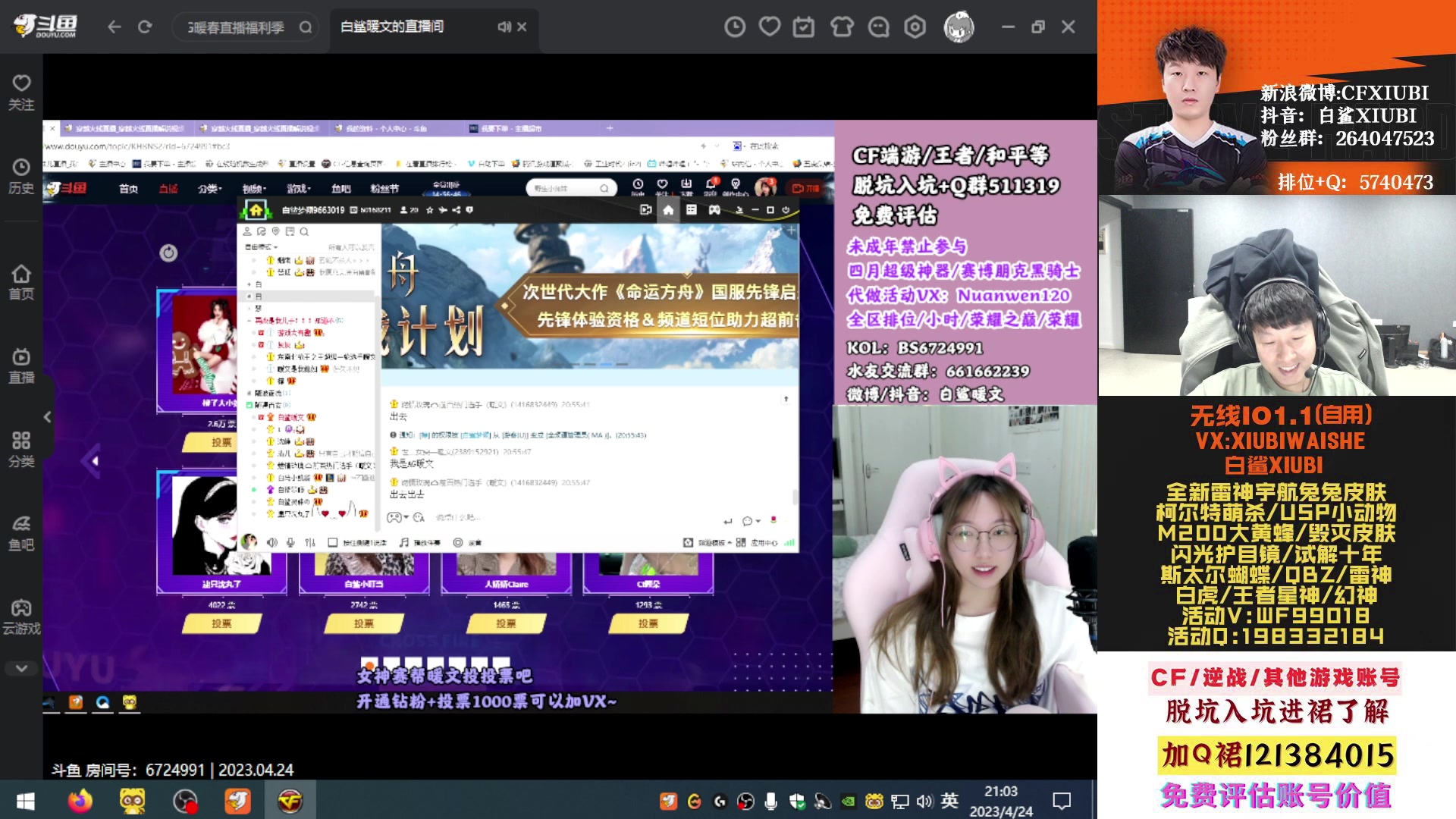Open 历史 in the left sidebar

pos(21,176)
